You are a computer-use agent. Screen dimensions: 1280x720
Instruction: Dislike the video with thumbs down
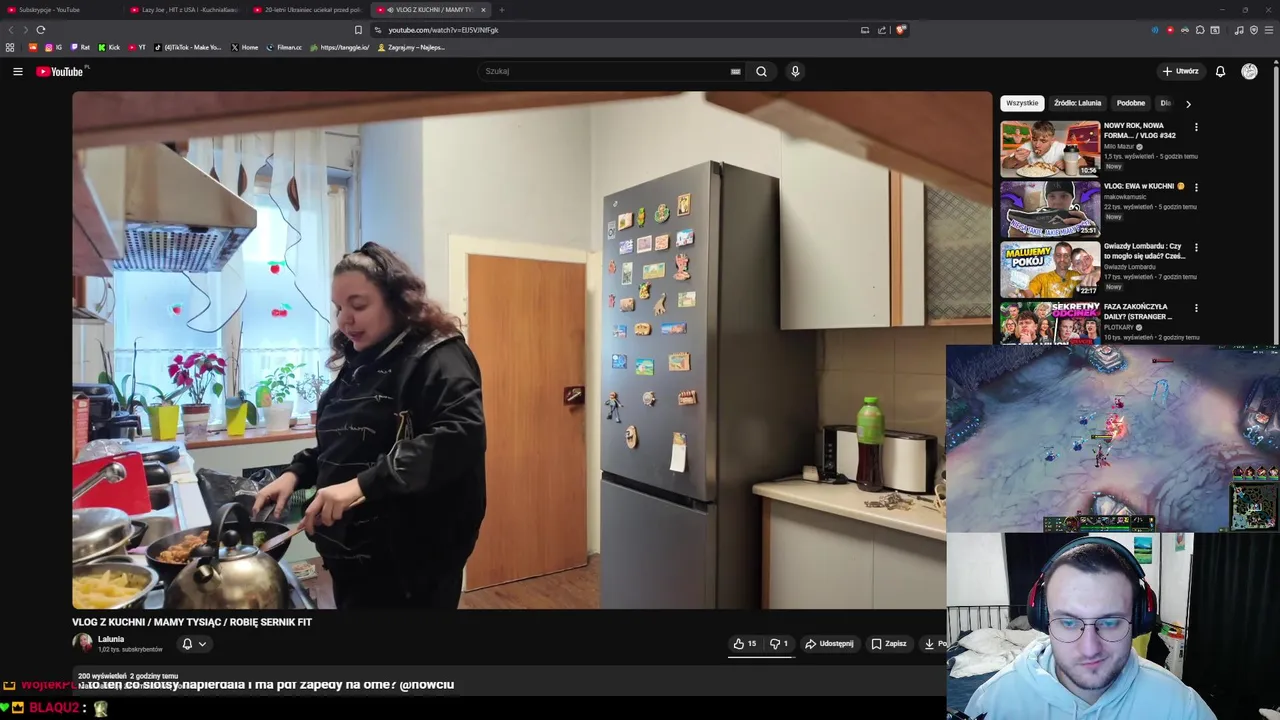click(779, 644)
